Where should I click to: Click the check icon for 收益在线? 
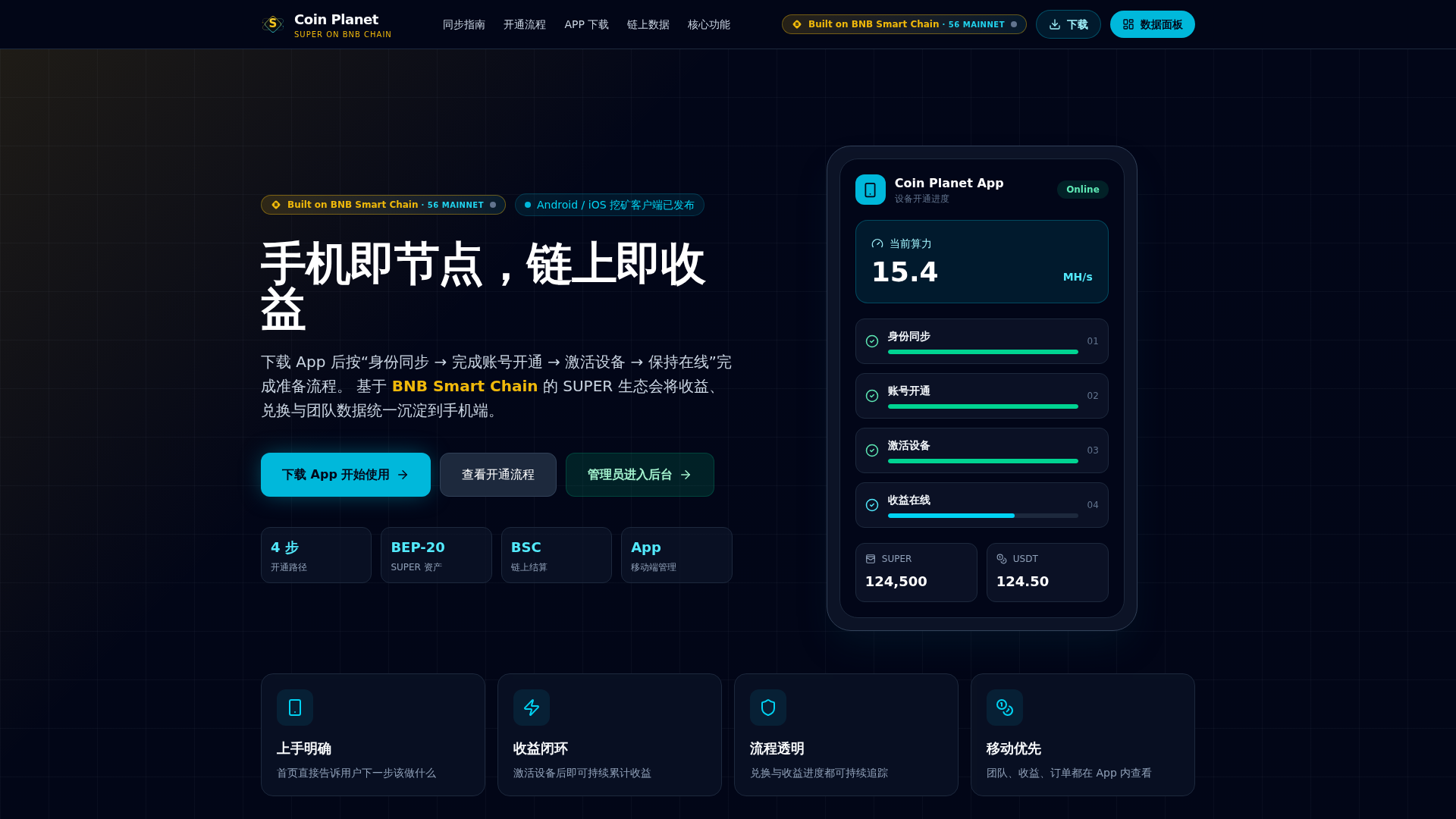coord(872,505)
